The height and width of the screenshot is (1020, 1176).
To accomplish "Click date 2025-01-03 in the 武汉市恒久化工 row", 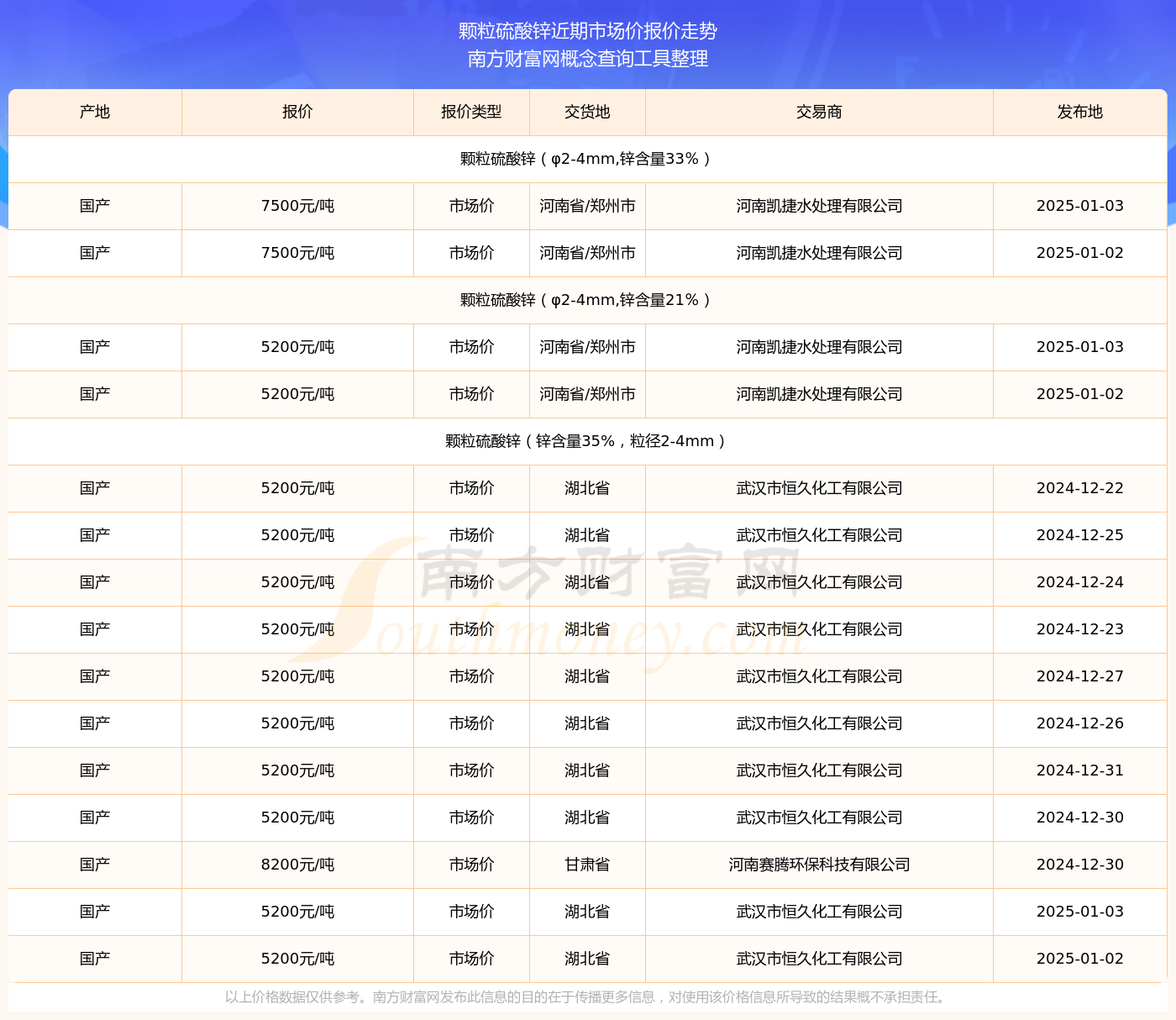I will tap(1079, 912).
